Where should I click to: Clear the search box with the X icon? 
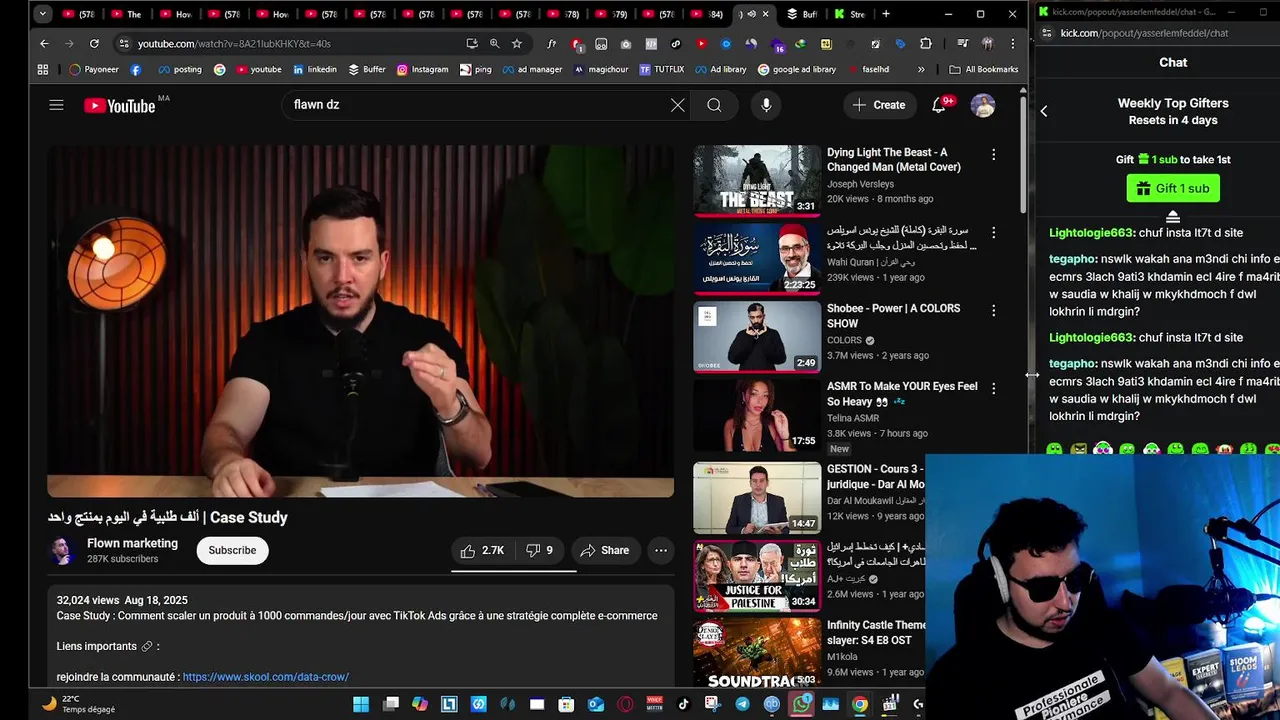tap(678, 105)
